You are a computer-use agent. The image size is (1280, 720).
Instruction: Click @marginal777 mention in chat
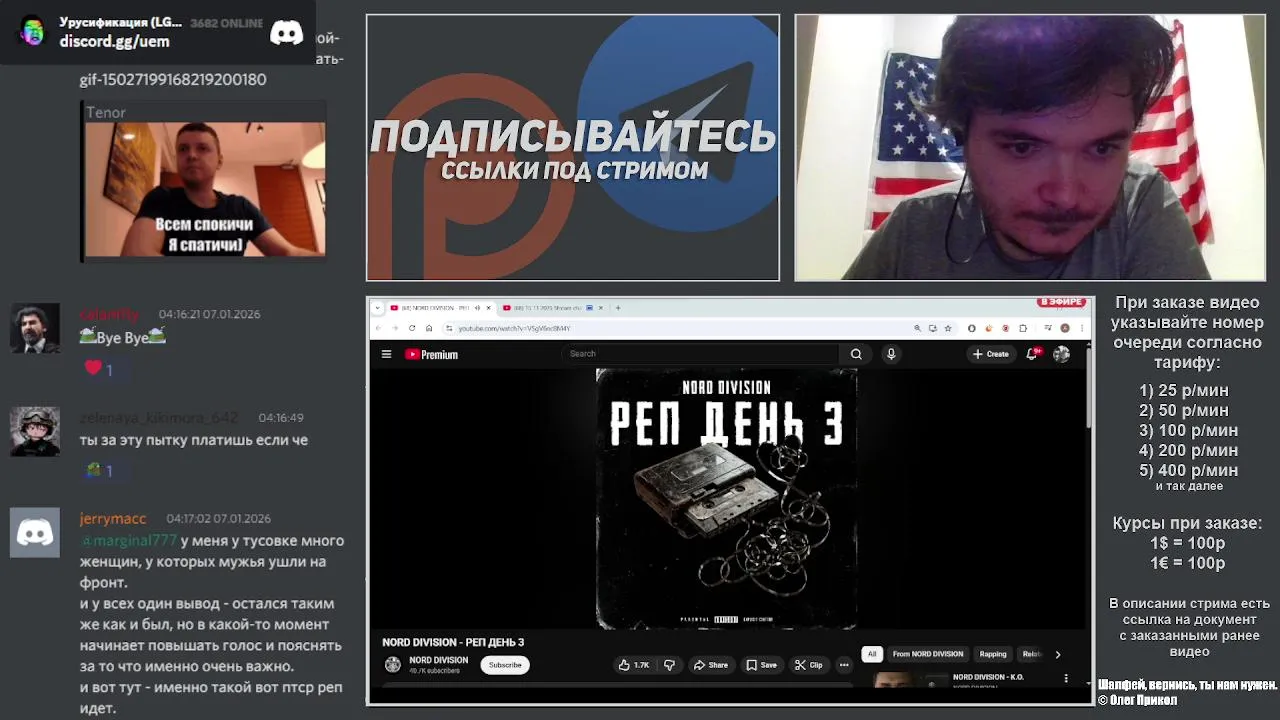coord(128,540)
